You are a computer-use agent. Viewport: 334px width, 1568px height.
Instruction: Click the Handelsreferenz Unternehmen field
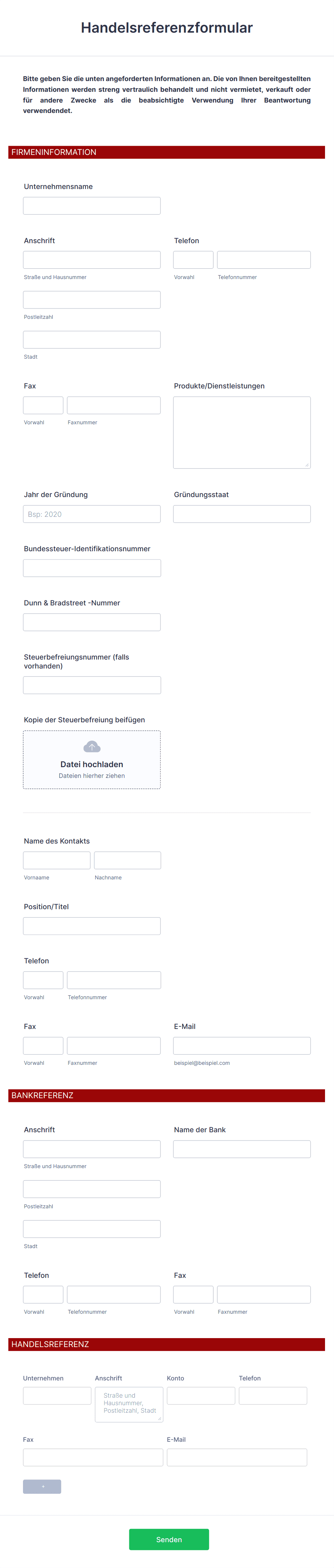(57, 1396)
